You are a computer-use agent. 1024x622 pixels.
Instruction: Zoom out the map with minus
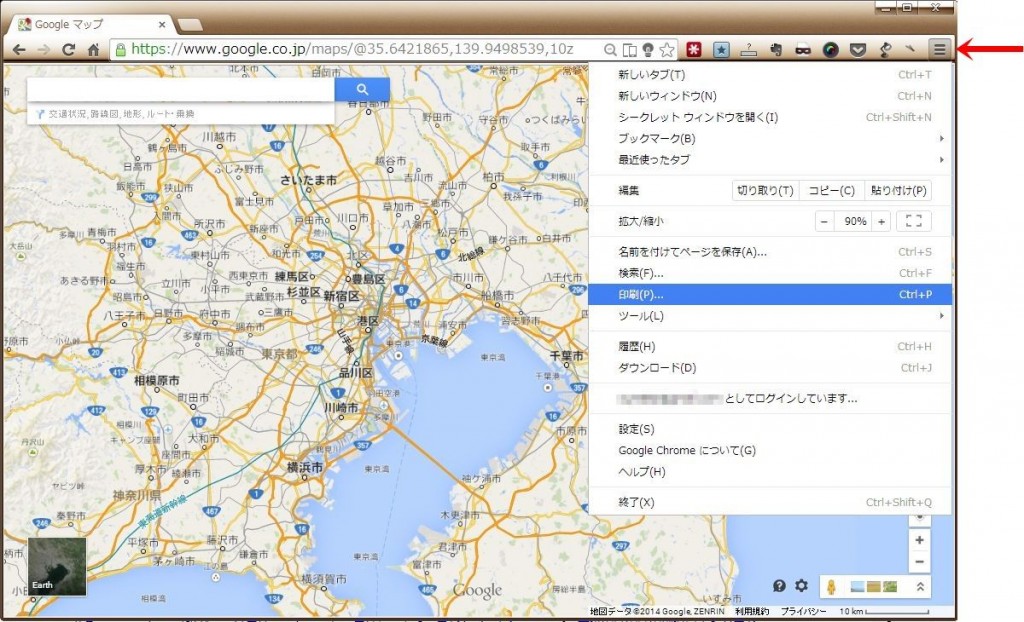tap(920, 562)
